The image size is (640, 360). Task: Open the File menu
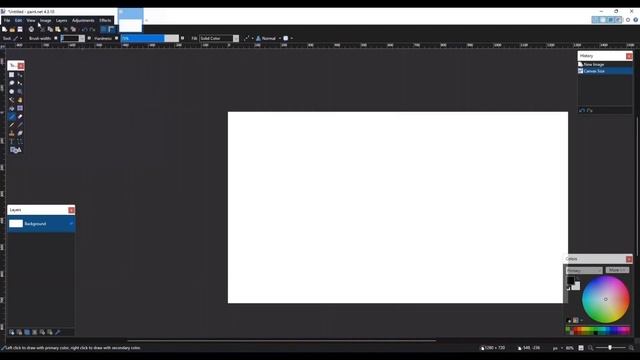coord(7,20)
